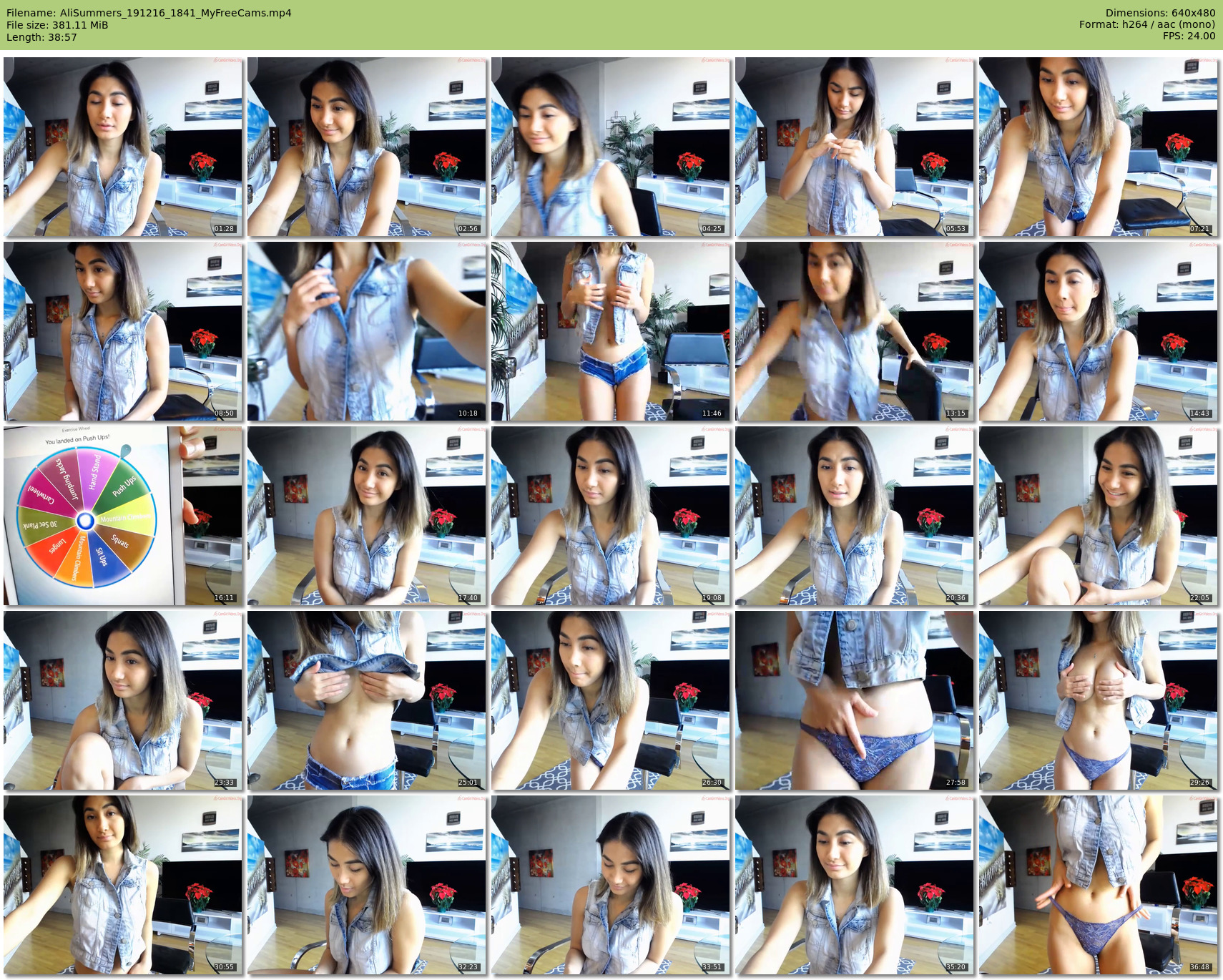Click the "Format: h264 / aac (mono)" line
The width and height of the screenshot is (1223, 980).
1147,24
